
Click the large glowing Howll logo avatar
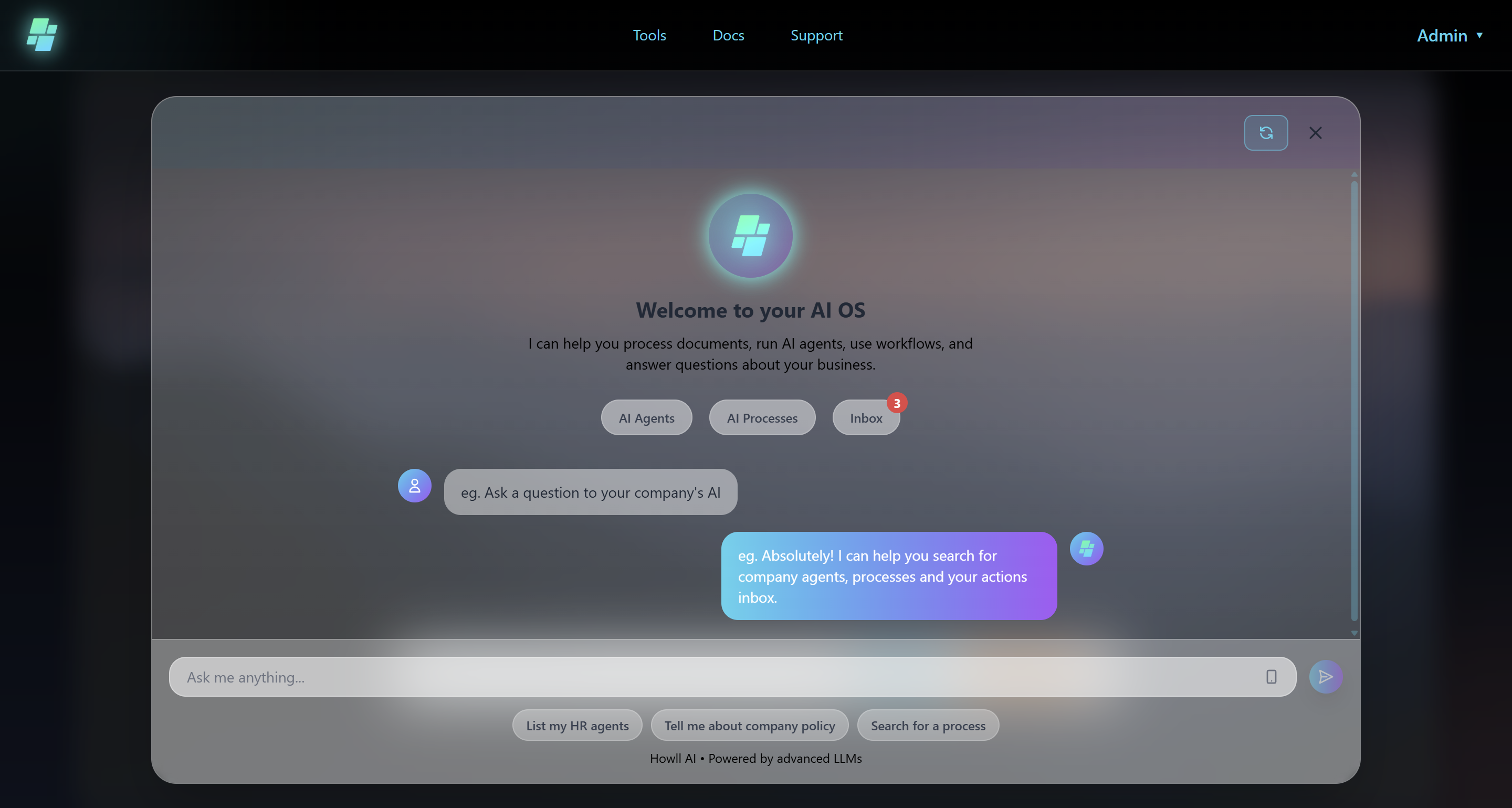click(x=750, y=235)
